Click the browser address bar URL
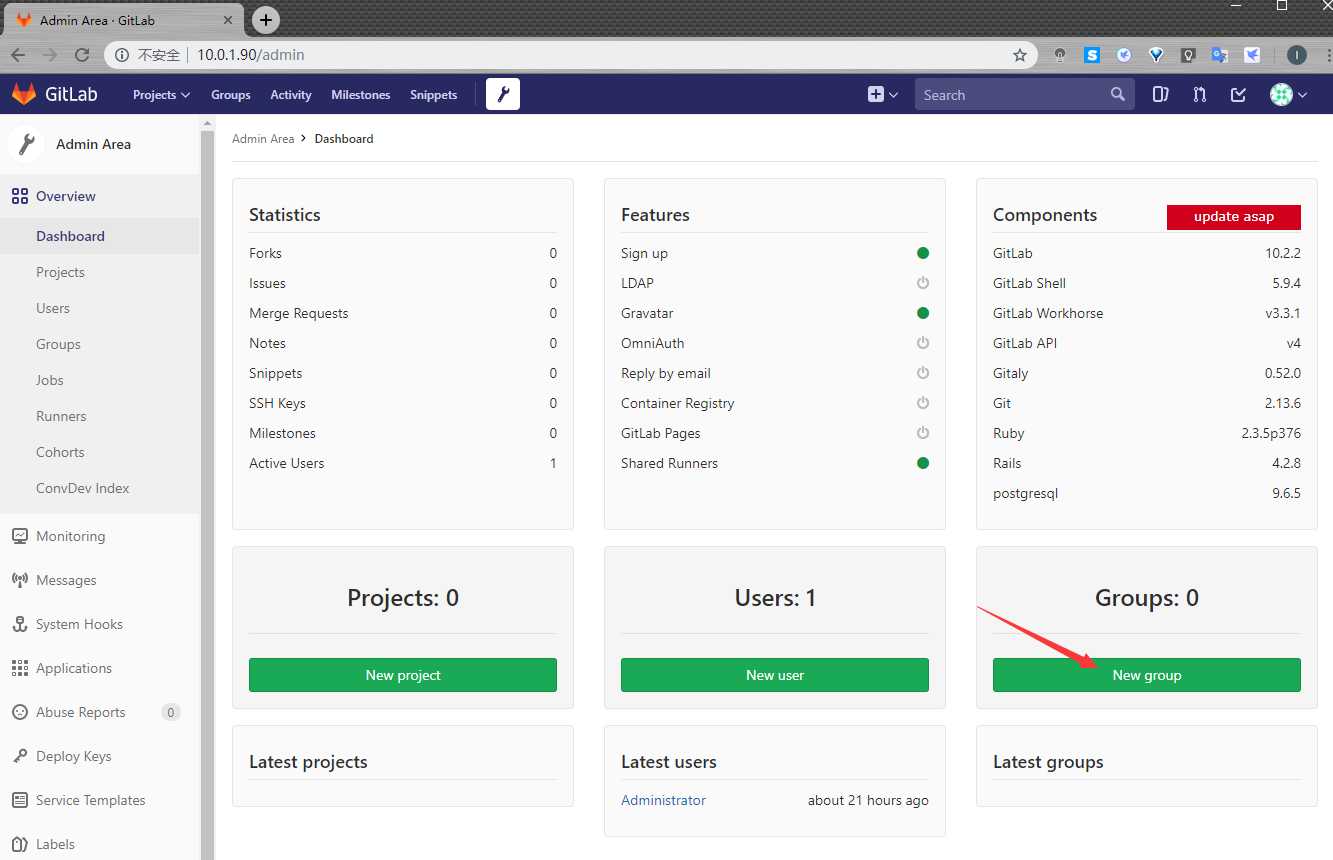 pyautogui.click(x=251, y=55)
